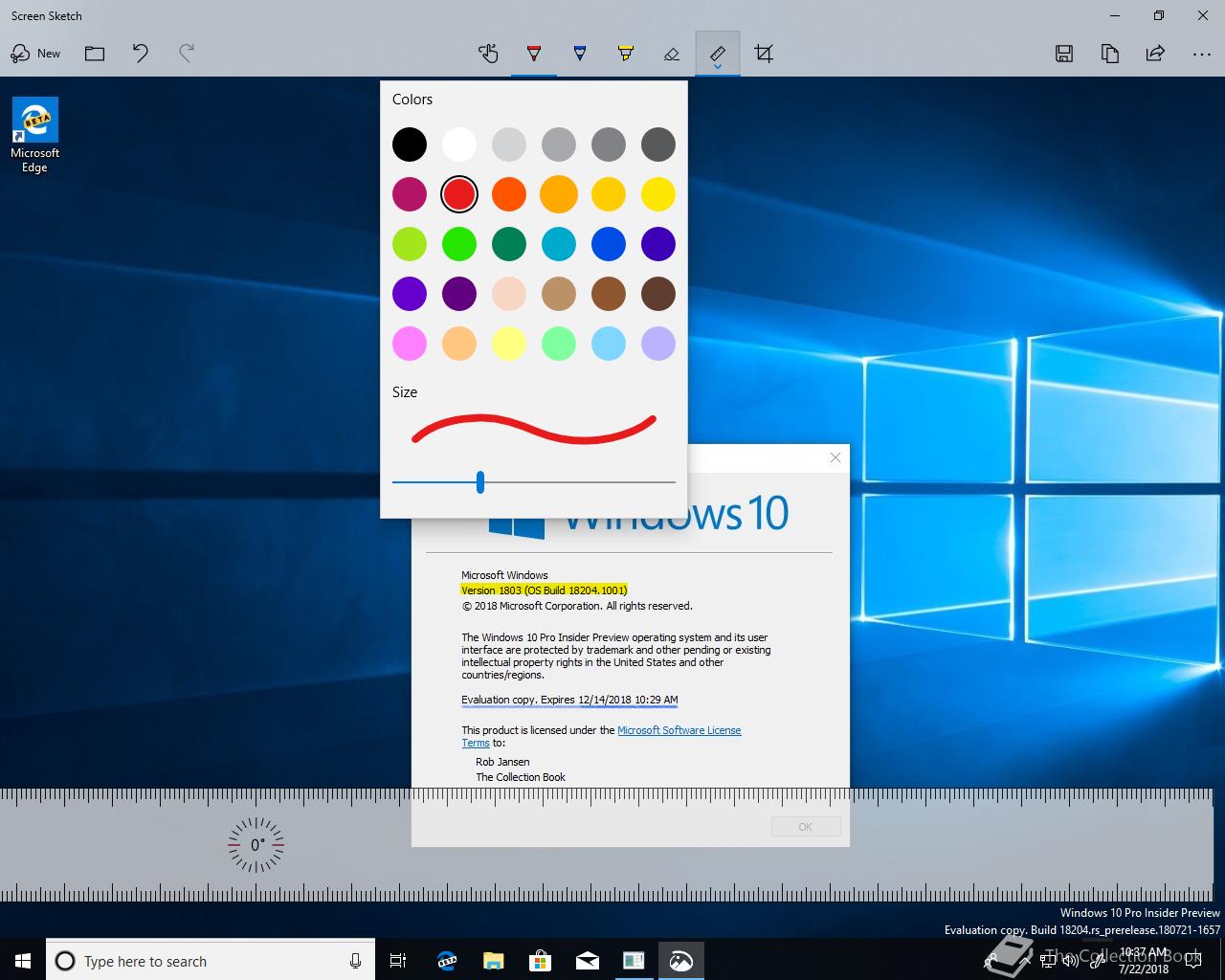The width and height of the screenshot is (1225, 980).
Task: Open Task View on the taskbar
Action: point(398,961)
